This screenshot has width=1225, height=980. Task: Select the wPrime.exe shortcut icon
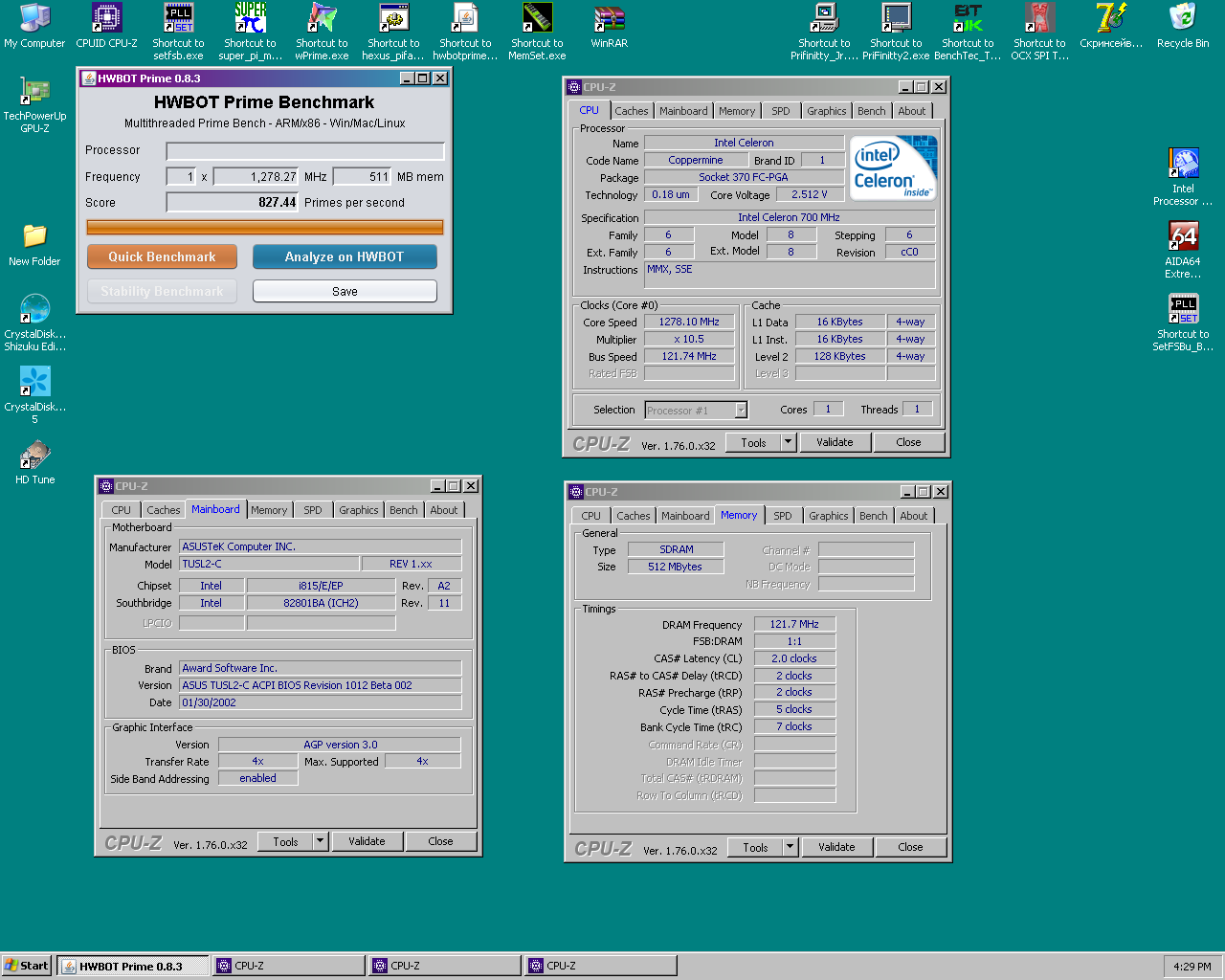(x=322, y=32)
